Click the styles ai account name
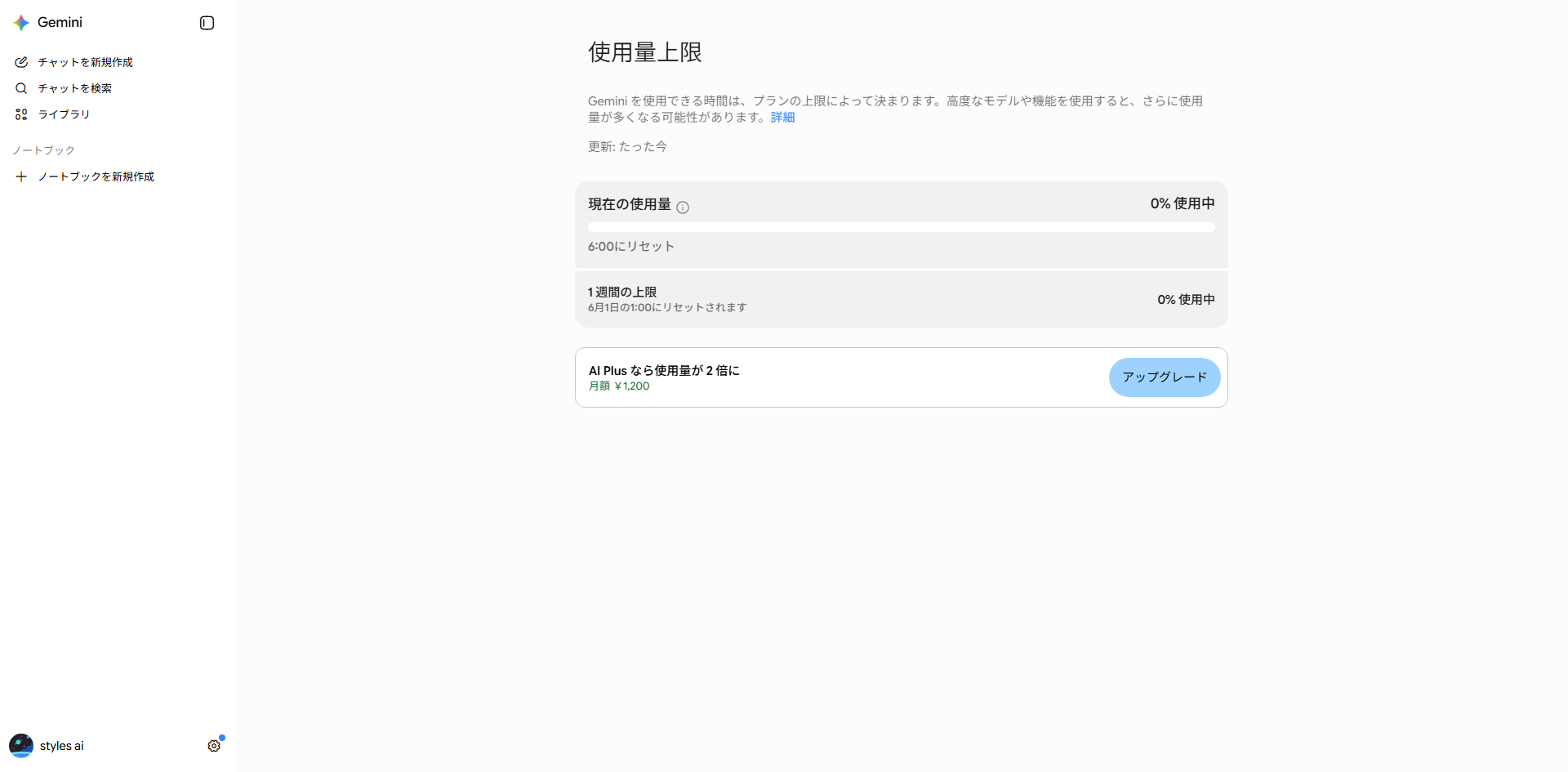The image size is (1568, 772). point(62,746)
